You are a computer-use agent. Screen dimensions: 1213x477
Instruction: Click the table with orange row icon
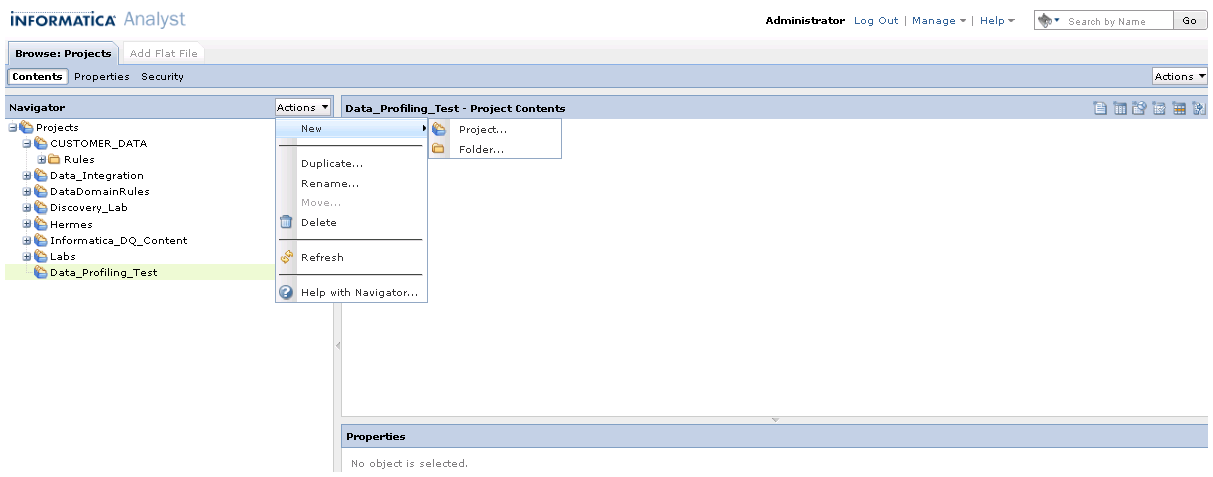1179,108
